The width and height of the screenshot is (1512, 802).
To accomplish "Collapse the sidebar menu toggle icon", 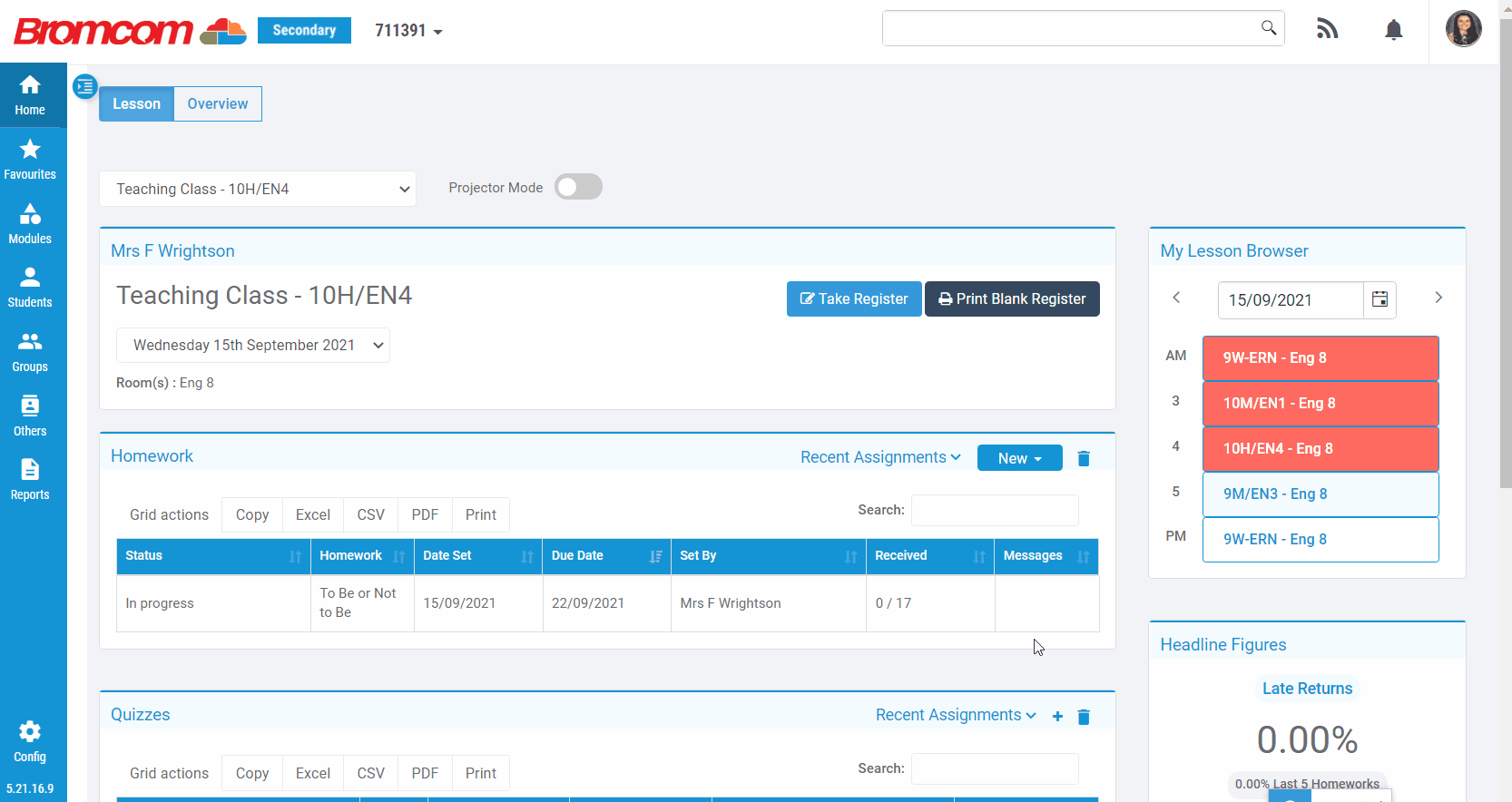I will [x=84, y=87].
